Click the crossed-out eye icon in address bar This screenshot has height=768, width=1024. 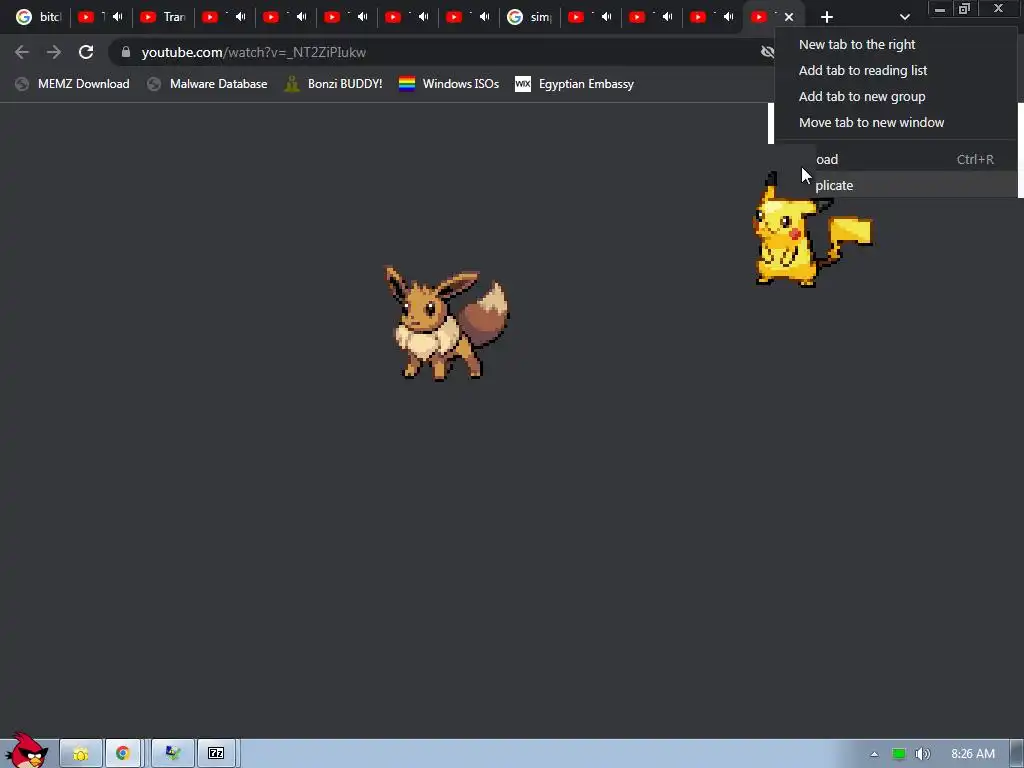point(767,52)
